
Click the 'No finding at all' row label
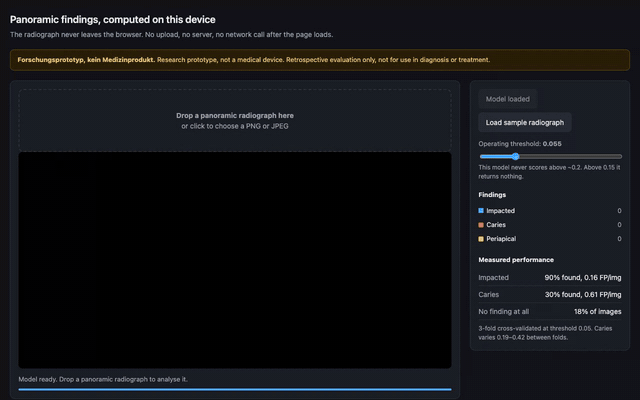(503, 311)
